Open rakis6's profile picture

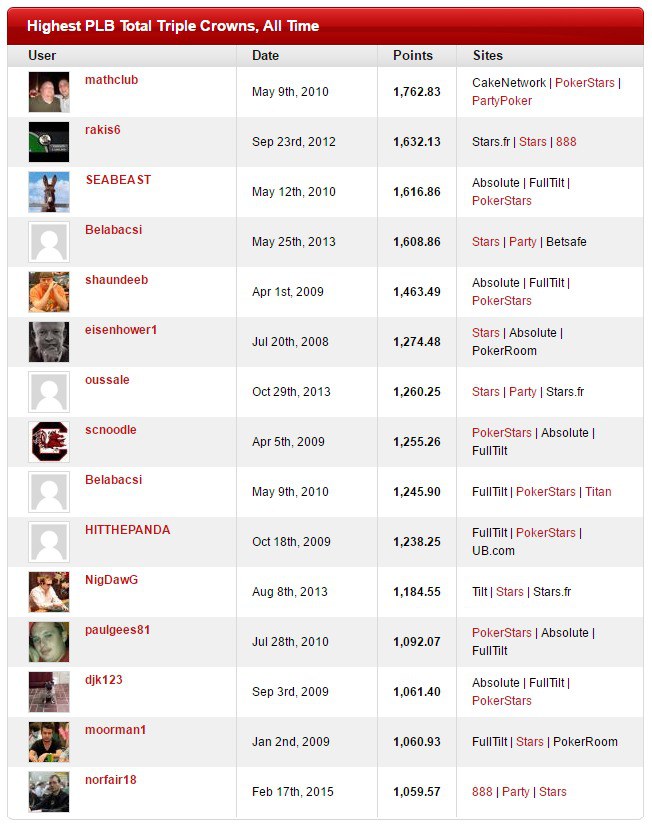click(x=49, y=142)
